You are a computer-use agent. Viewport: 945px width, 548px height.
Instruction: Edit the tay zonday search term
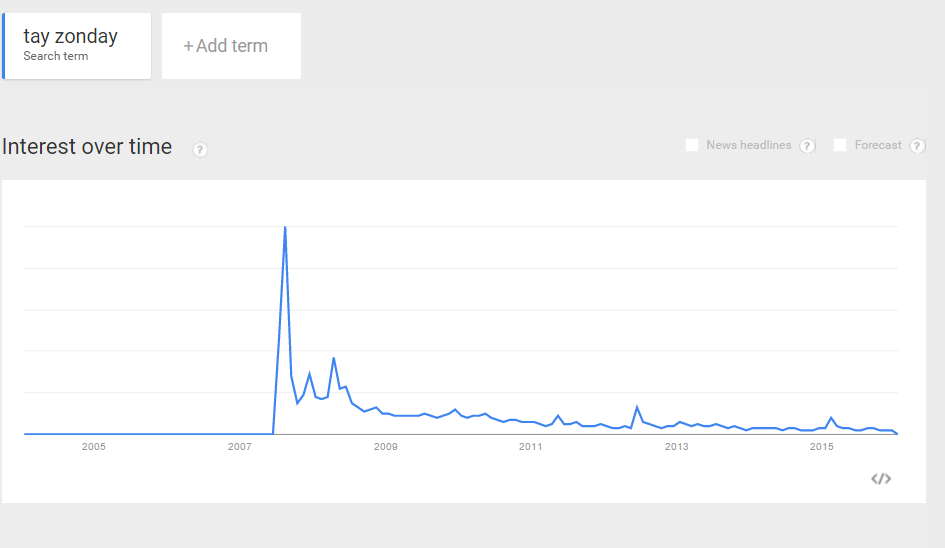(x=71, y=37)
